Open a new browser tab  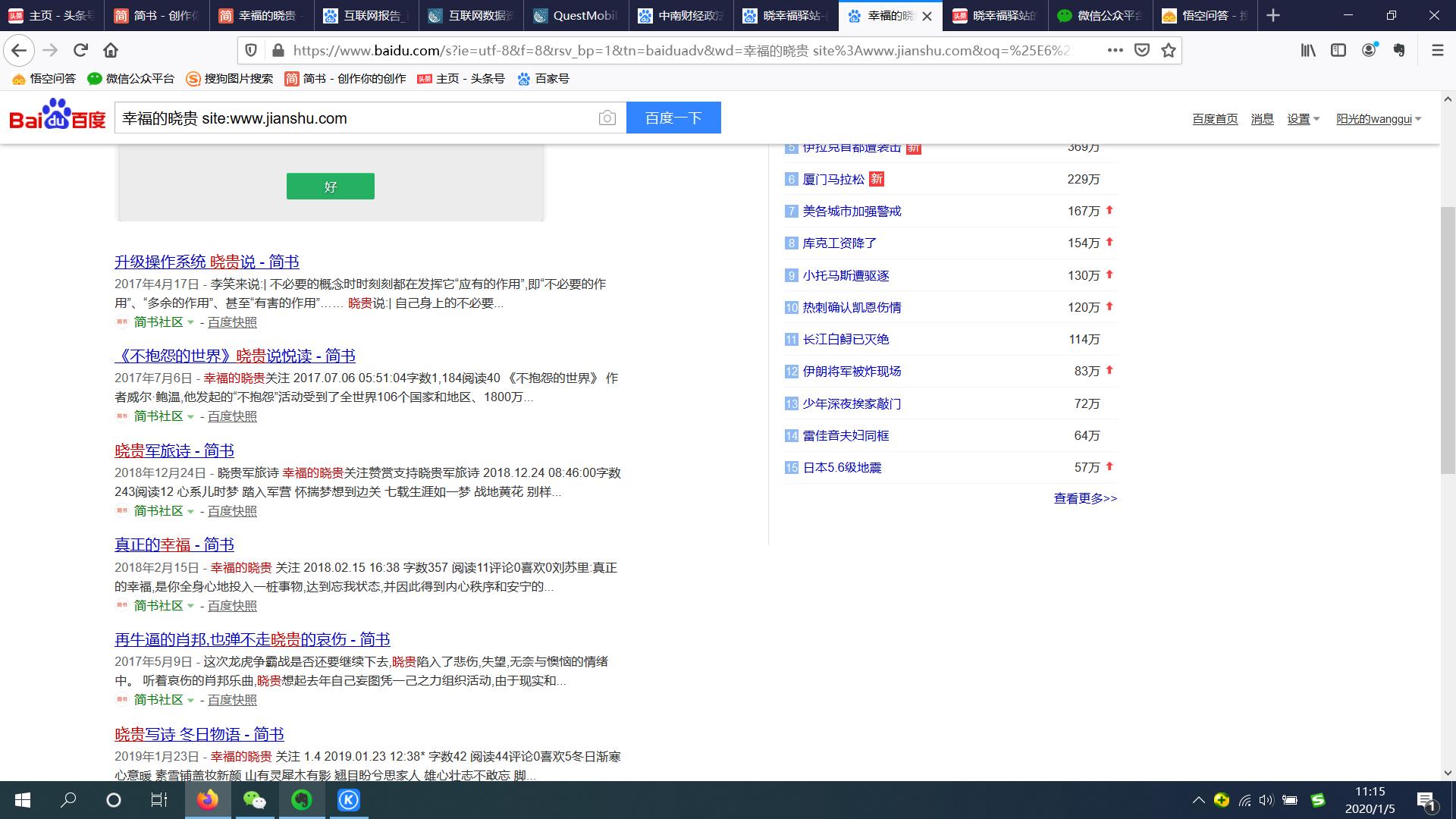tap(1273, 15)
